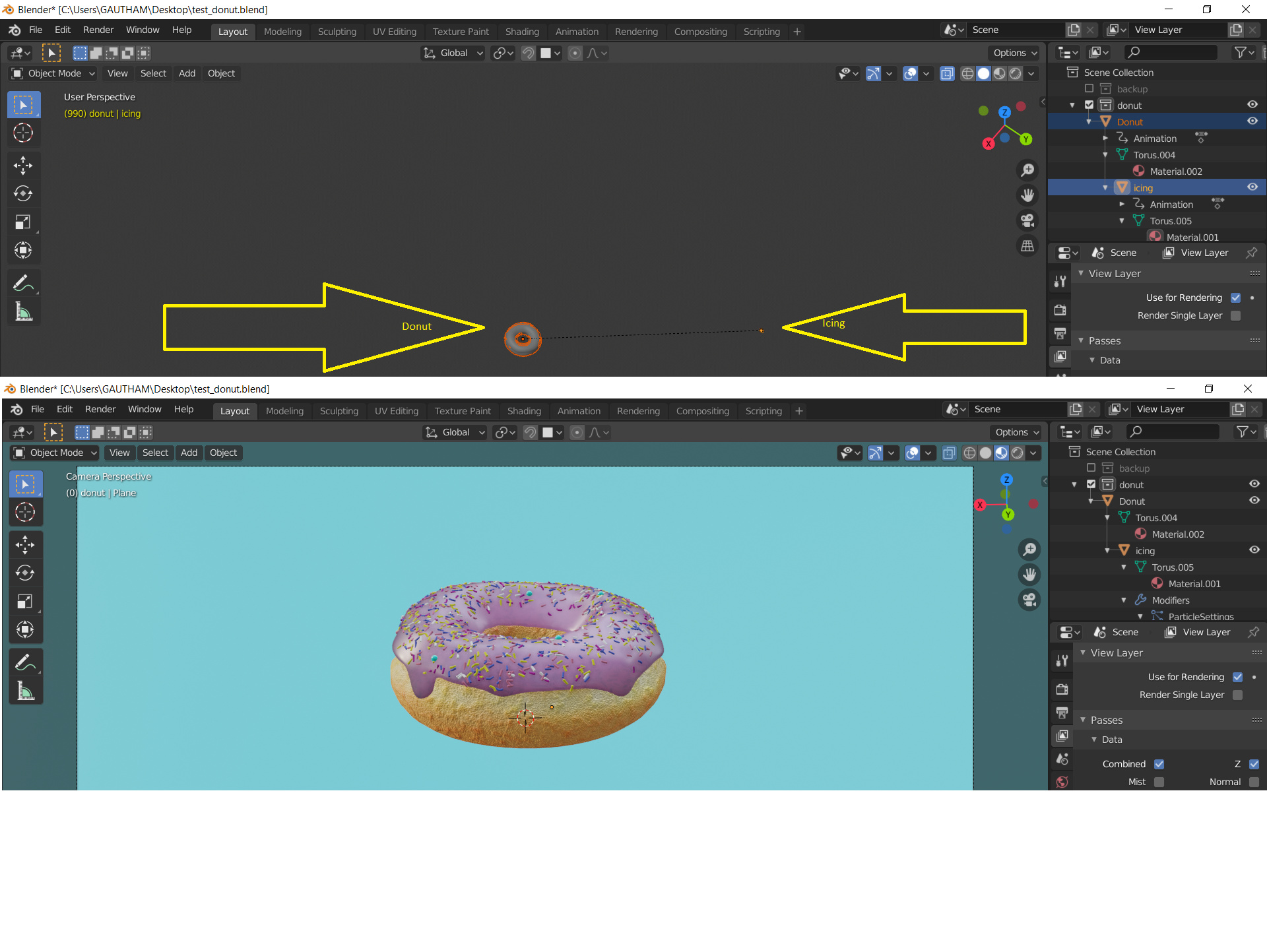Select Rotate tool in Camera Perspective viewport
The image size is (1267, 952).
pos(25,573)
